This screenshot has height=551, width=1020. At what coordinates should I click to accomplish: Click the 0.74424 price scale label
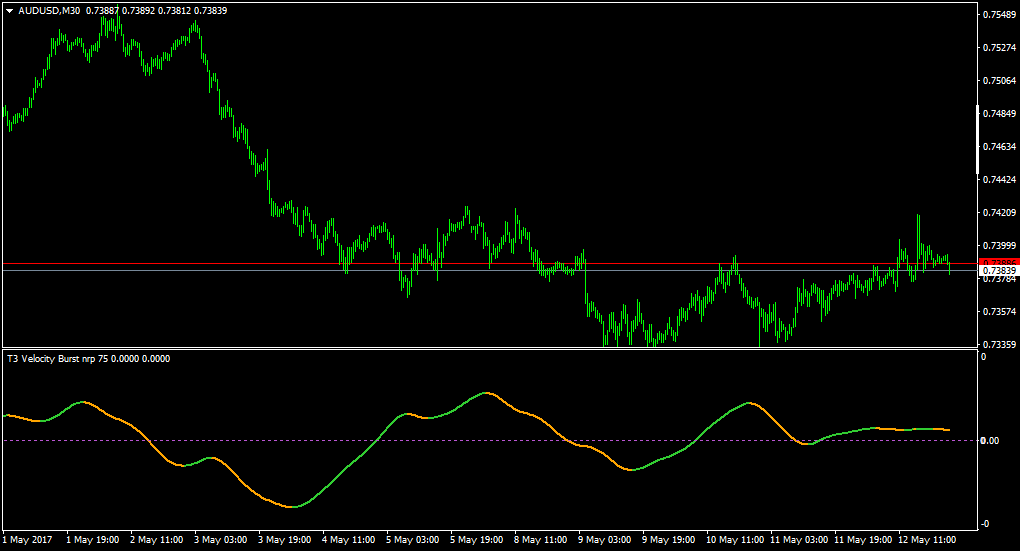(x=999, y=179)
